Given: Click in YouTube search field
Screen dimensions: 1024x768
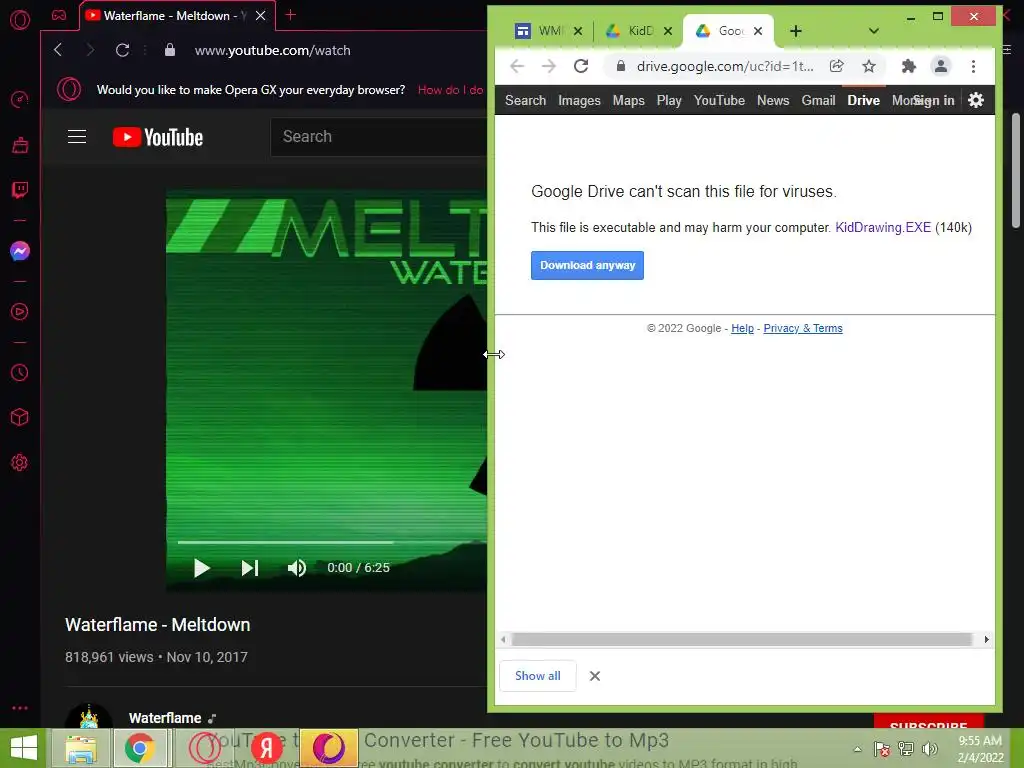Looking at the screenshot, I should [379, 136].
